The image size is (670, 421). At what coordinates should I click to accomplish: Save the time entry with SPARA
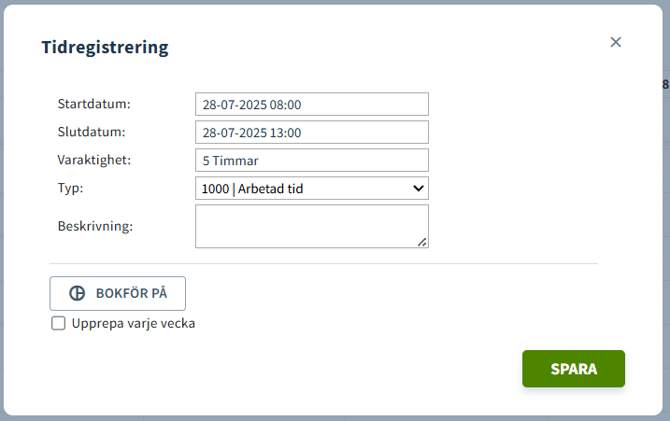[573, 368]
